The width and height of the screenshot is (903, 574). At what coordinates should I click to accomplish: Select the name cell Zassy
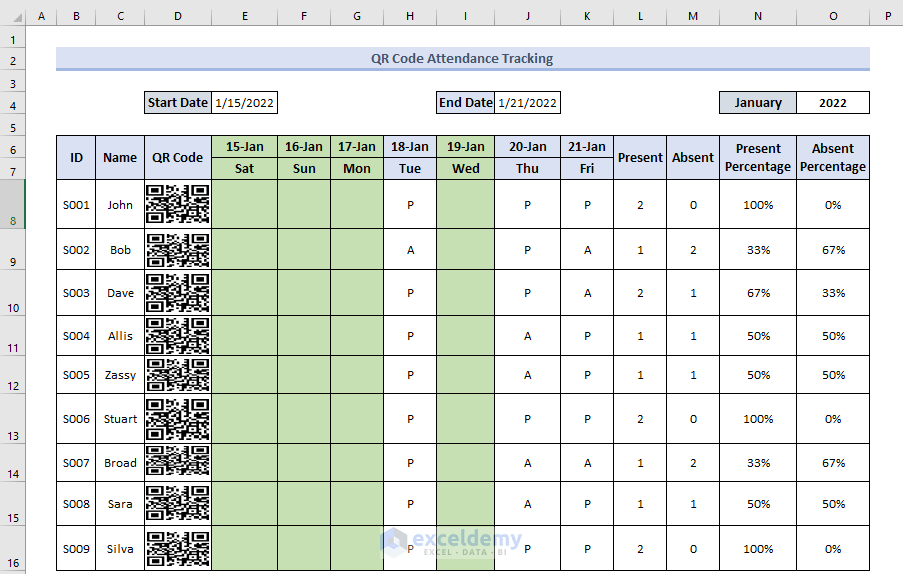[x=120, y=375]
